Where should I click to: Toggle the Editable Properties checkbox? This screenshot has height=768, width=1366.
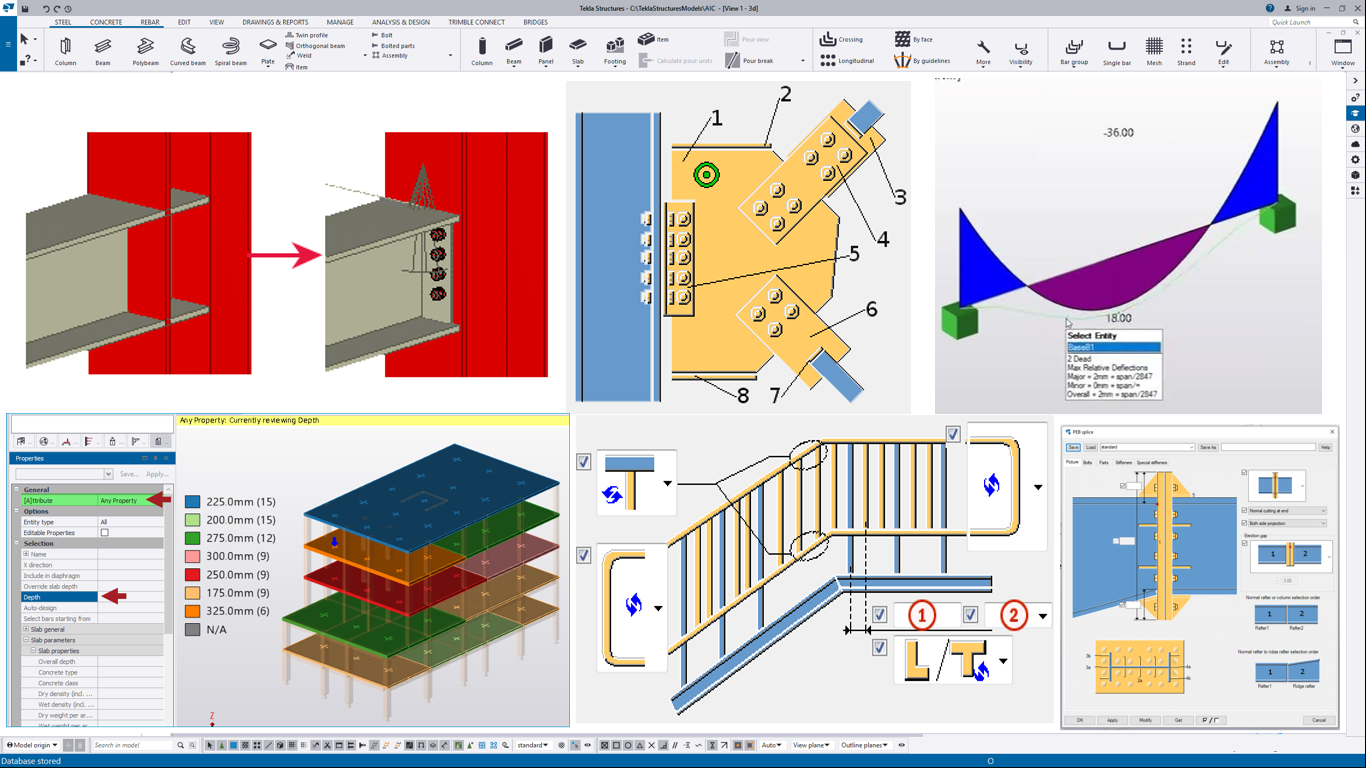click(104, 533)
